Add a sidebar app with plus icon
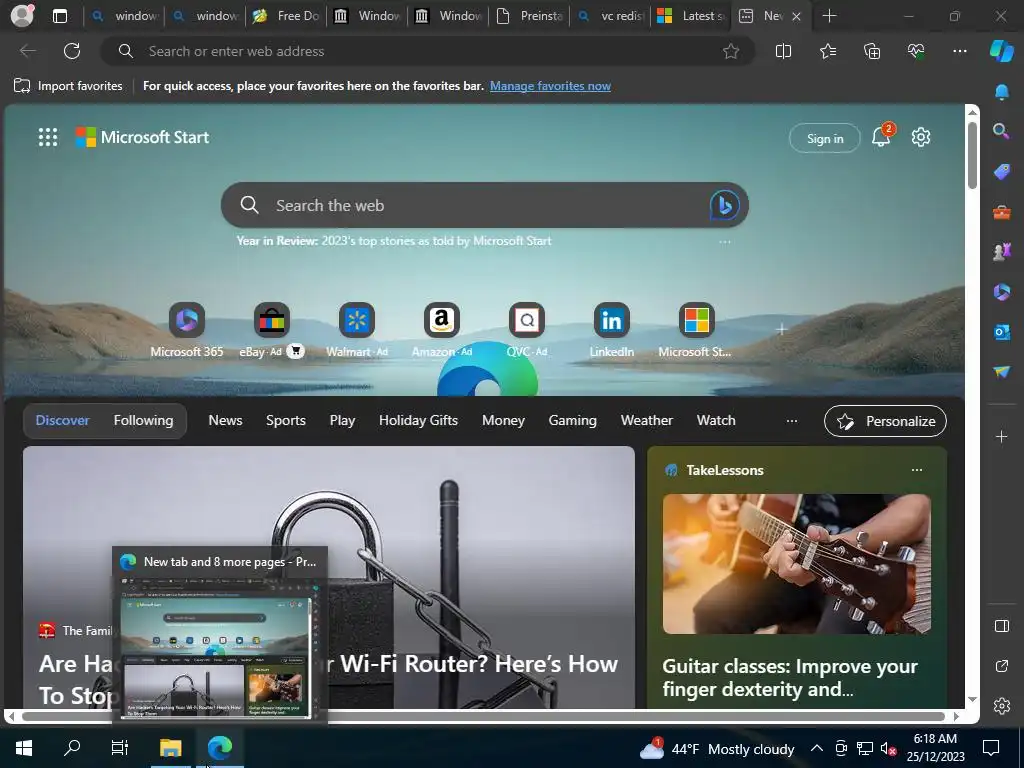The width and height of the screenshot is (1024, 768). pos(1001,436)
